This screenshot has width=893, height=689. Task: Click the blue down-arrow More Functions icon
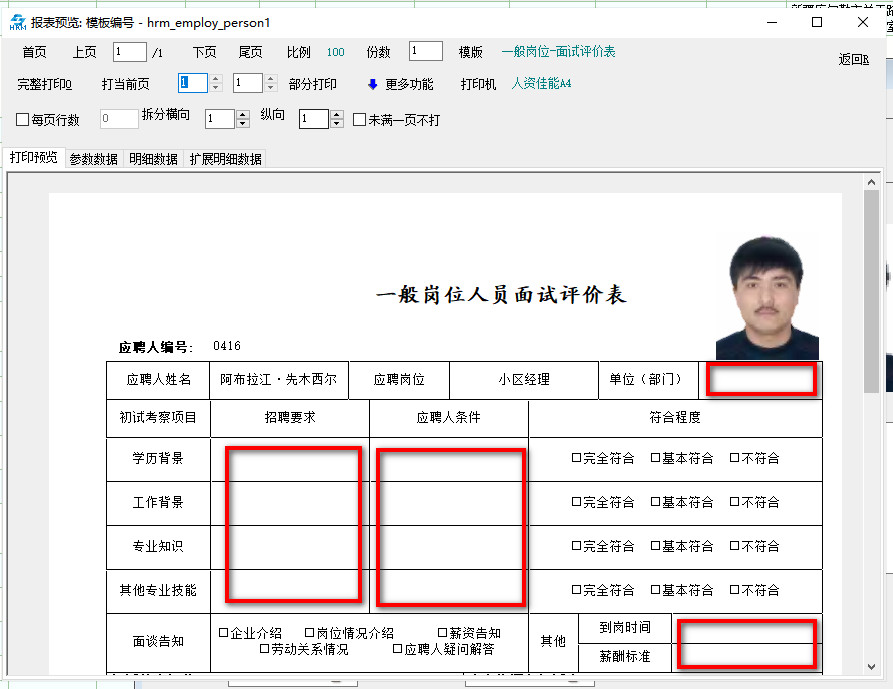pyautogui.click(x=373, y=84)
